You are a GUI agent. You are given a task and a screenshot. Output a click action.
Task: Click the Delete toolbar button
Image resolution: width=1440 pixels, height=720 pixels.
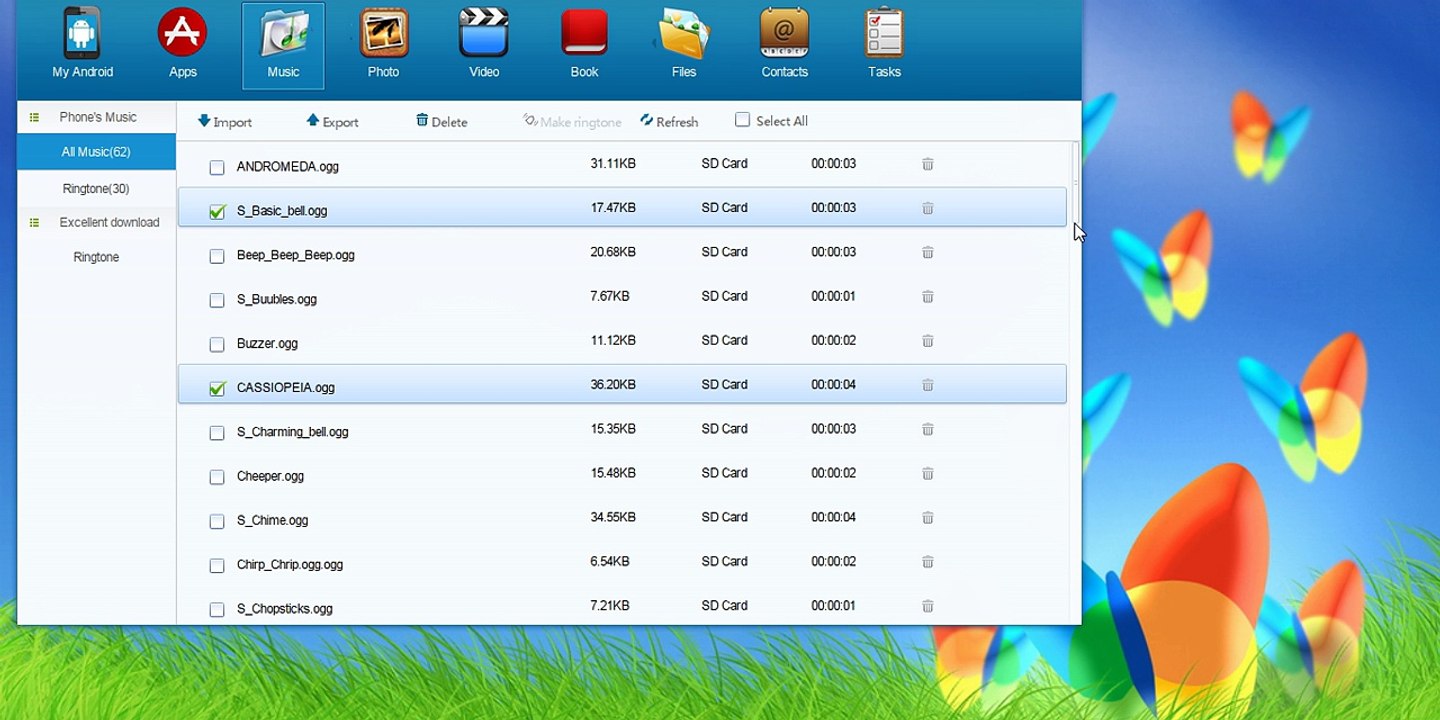[x=441, y=121]
